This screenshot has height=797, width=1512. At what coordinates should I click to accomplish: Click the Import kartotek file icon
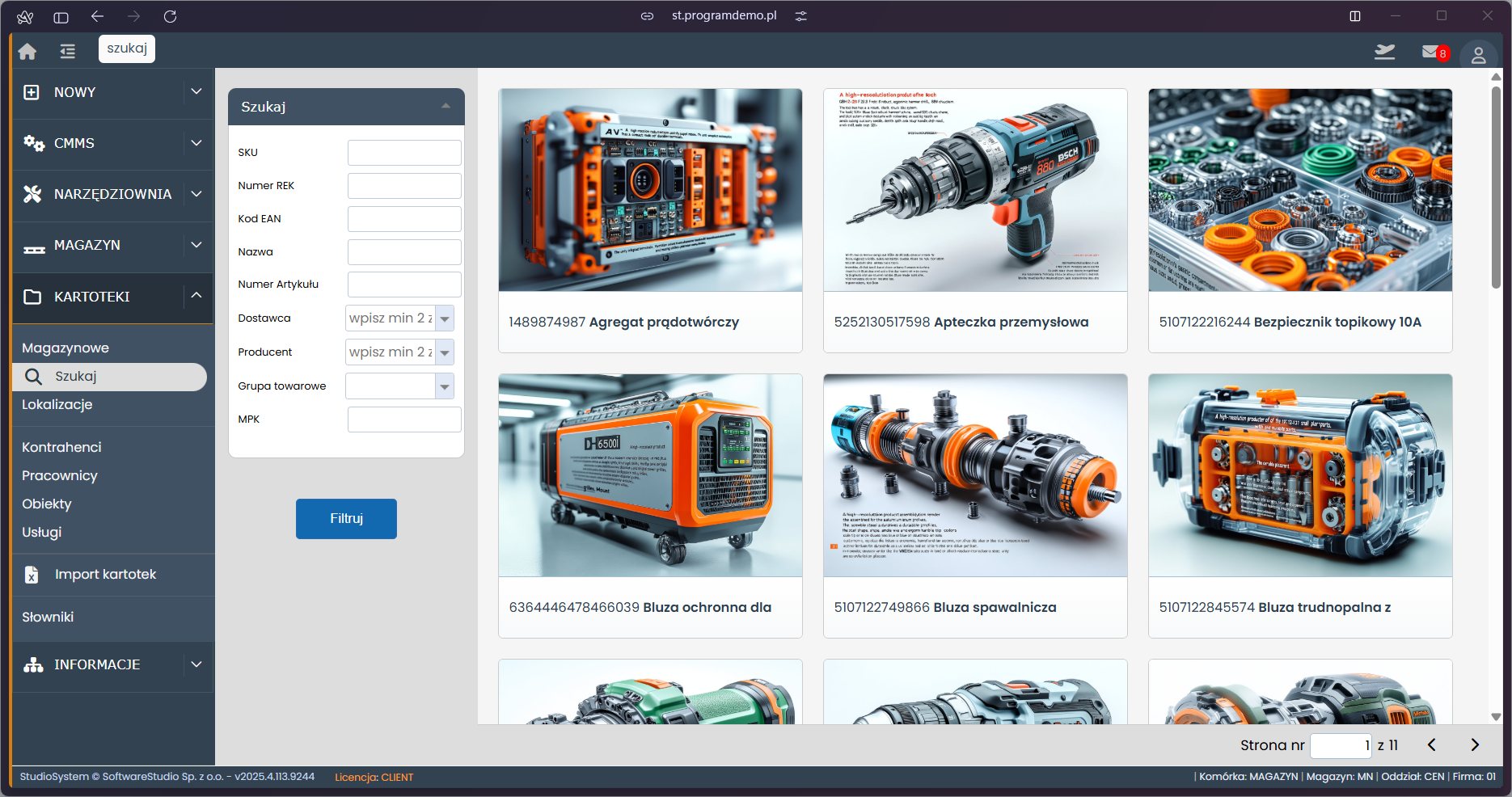[x=32, y=575]
